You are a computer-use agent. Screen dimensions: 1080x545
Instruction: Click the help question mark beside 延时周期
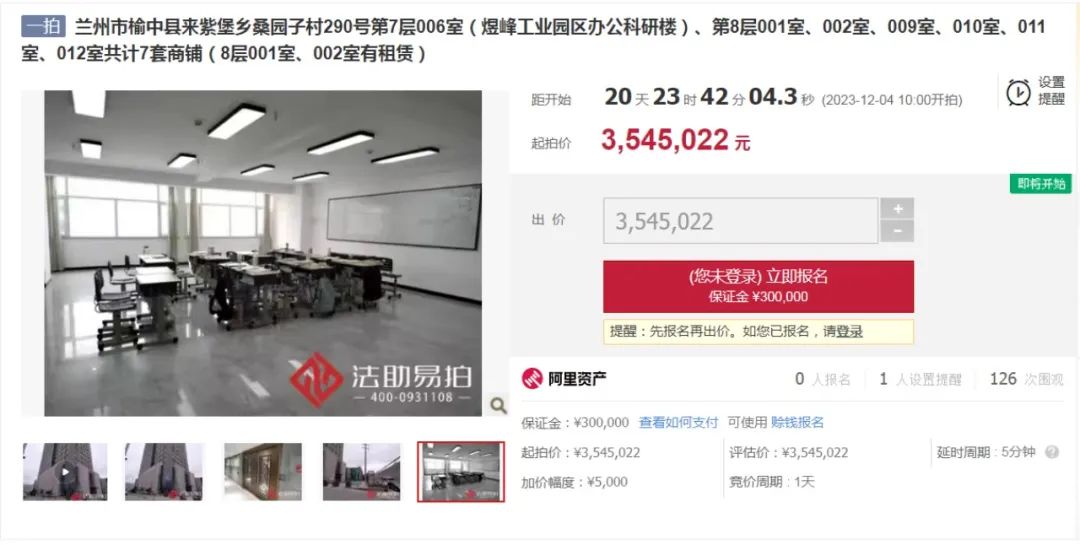click(1051, 453)
